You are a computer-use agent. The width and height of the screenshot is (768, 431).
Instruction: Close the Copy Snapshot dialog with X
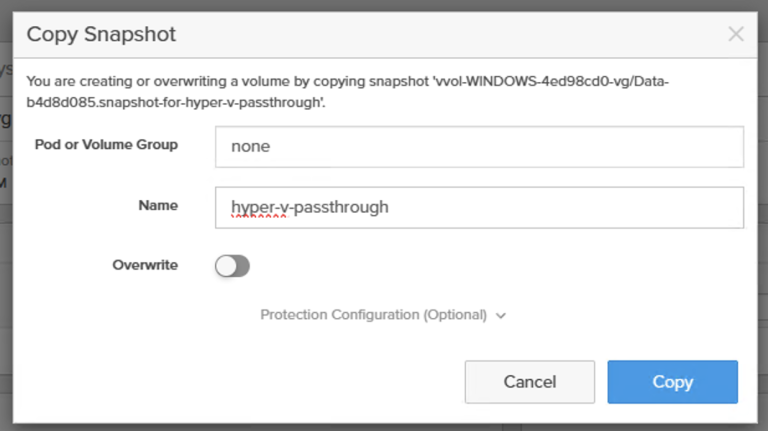point(736,34)
